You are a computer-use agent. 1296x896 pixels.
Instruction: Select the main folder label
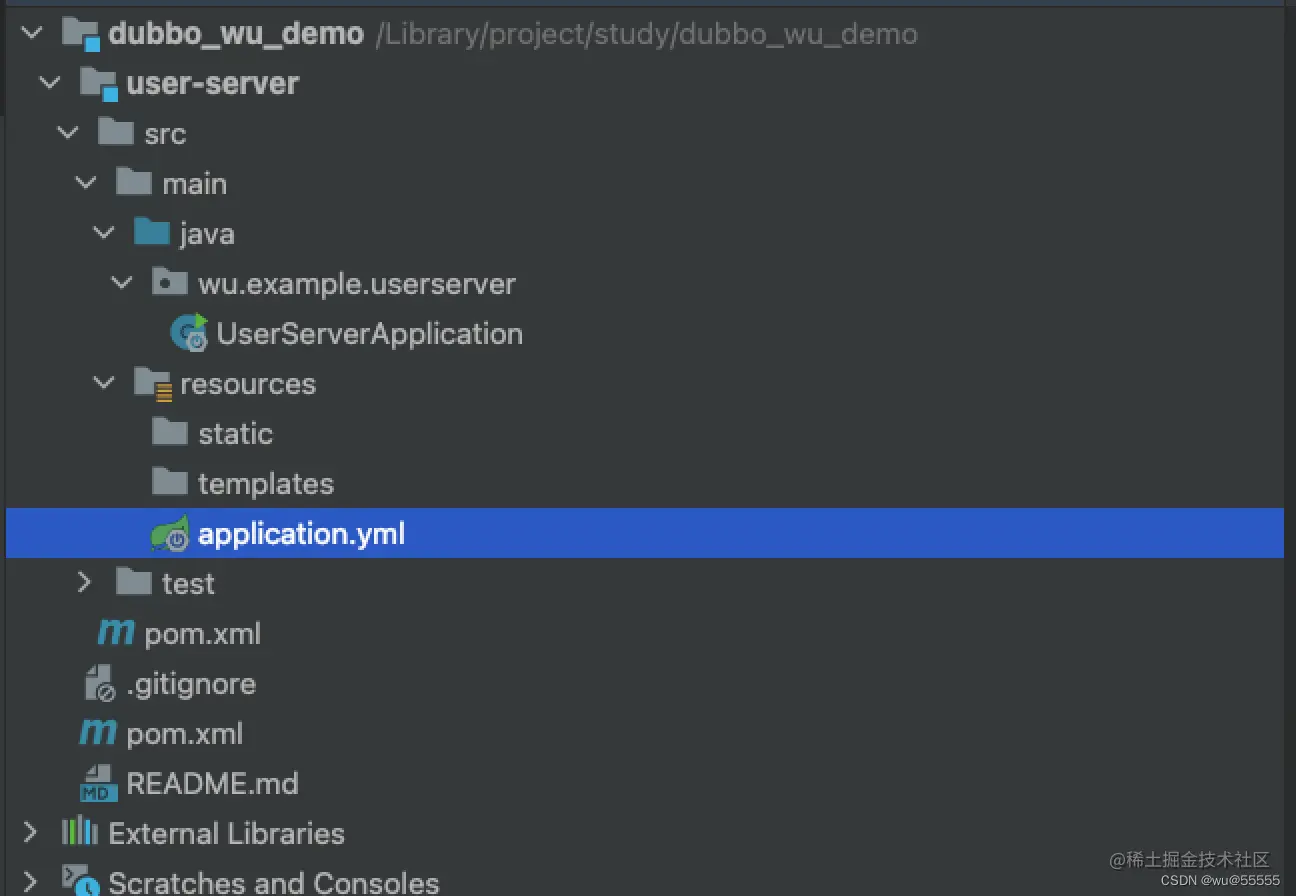(195, 184)
